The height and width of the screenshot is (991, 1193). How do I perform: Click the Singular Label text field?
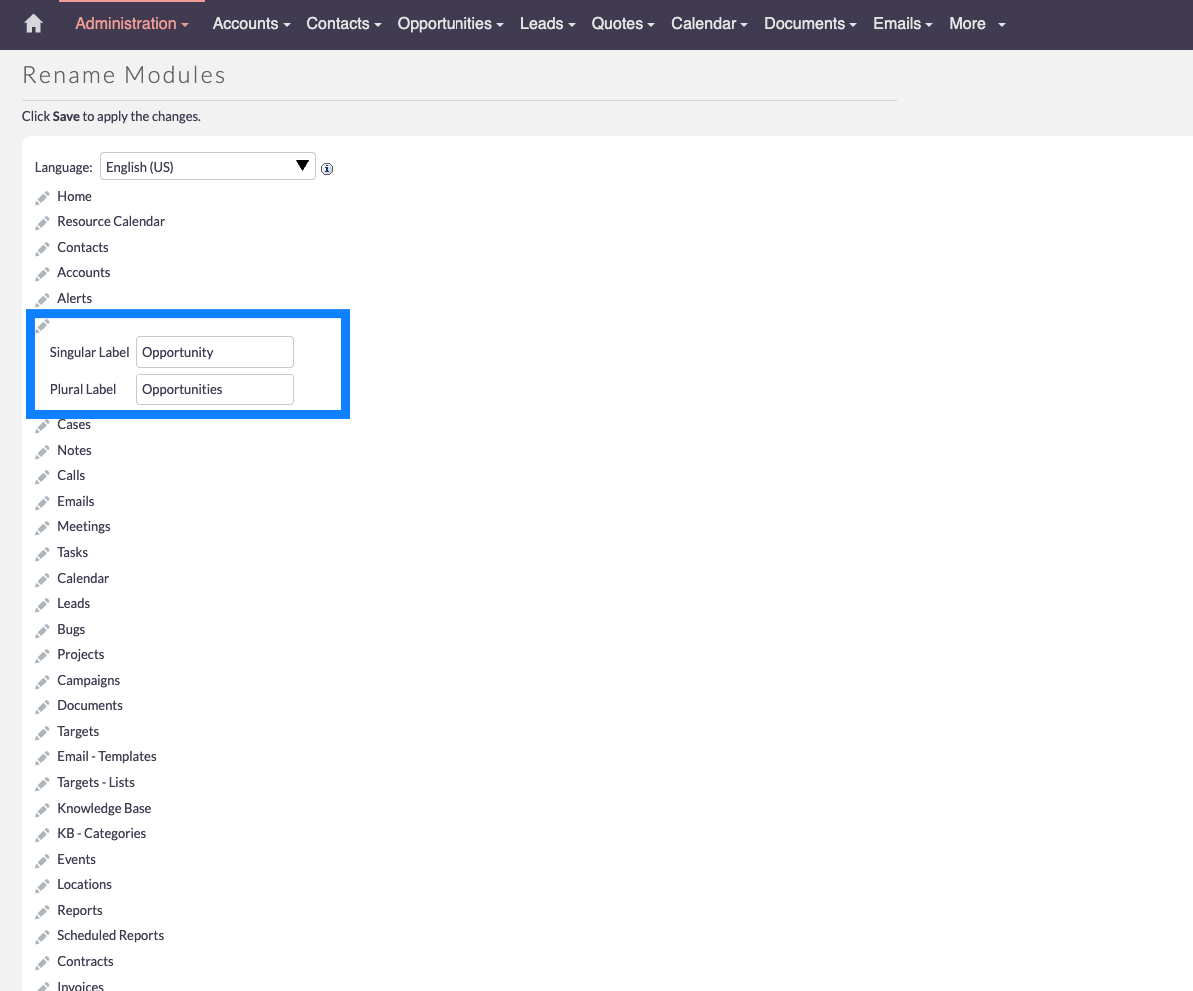pos(215,352)
